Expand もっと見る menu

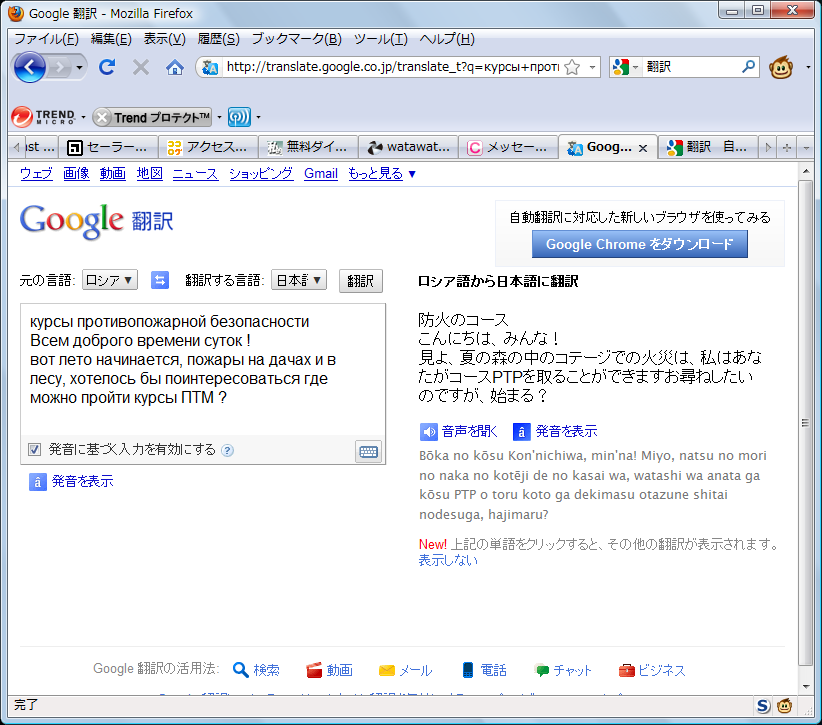(x=382, y=174)
